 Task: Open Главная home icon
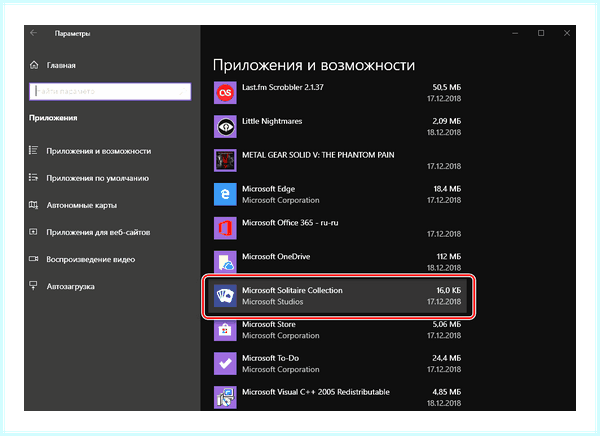34,65
